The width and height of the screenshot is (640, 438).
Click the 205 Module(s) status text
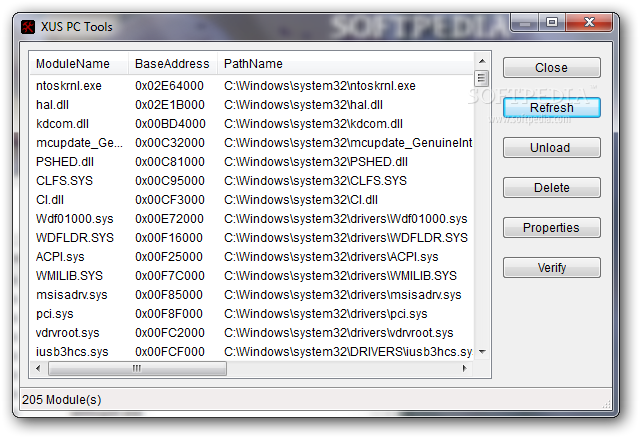click(62, 400)
